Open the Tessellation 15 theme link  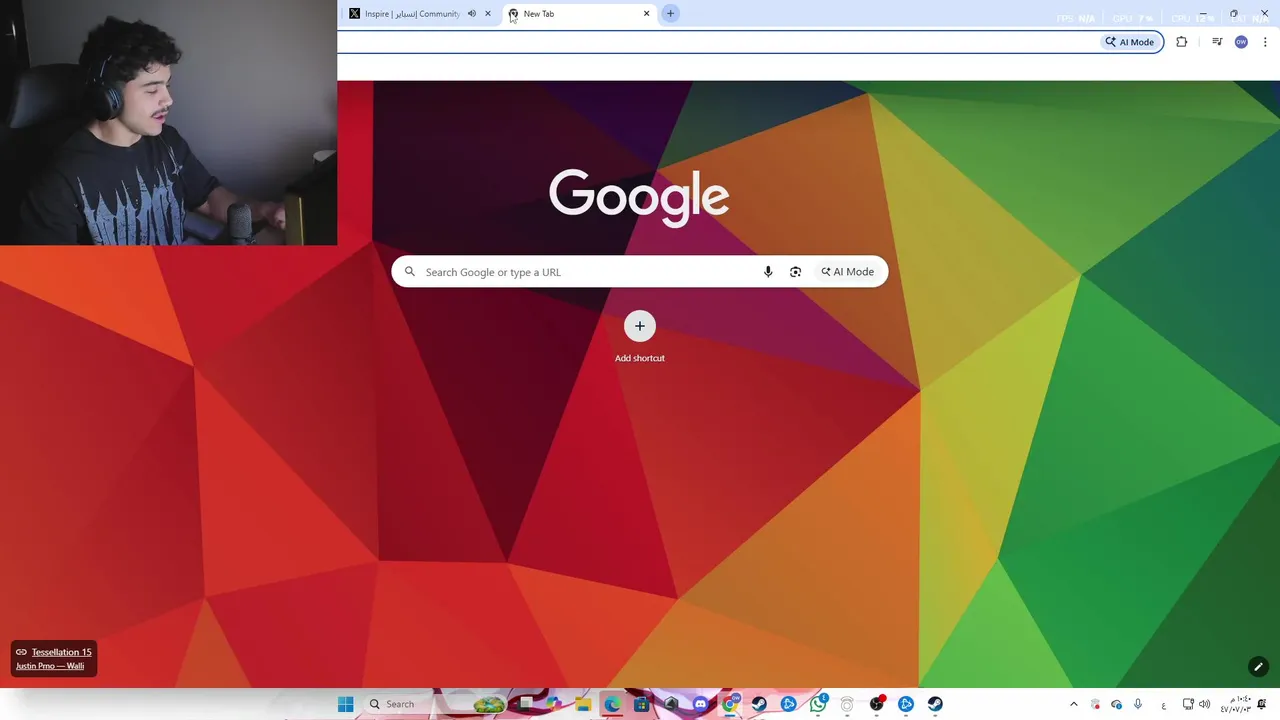tap(61, 652)
